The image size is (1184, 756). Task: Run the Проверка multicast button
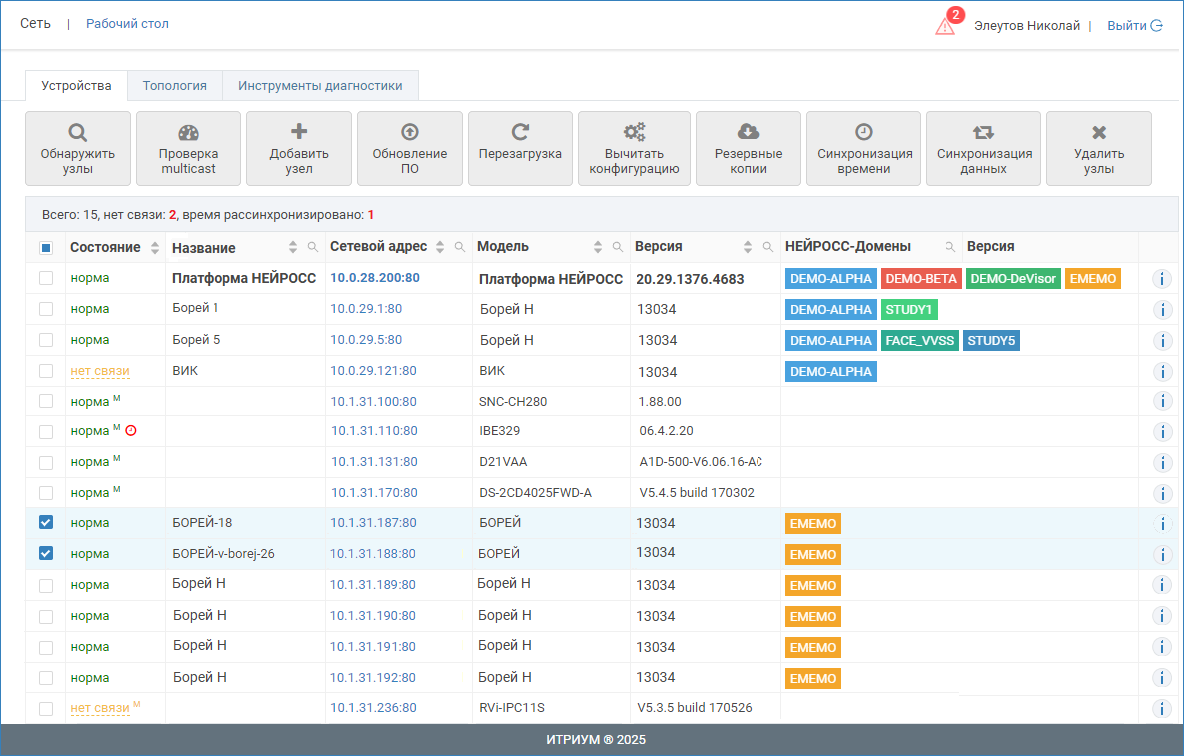(x=188, y=149)
